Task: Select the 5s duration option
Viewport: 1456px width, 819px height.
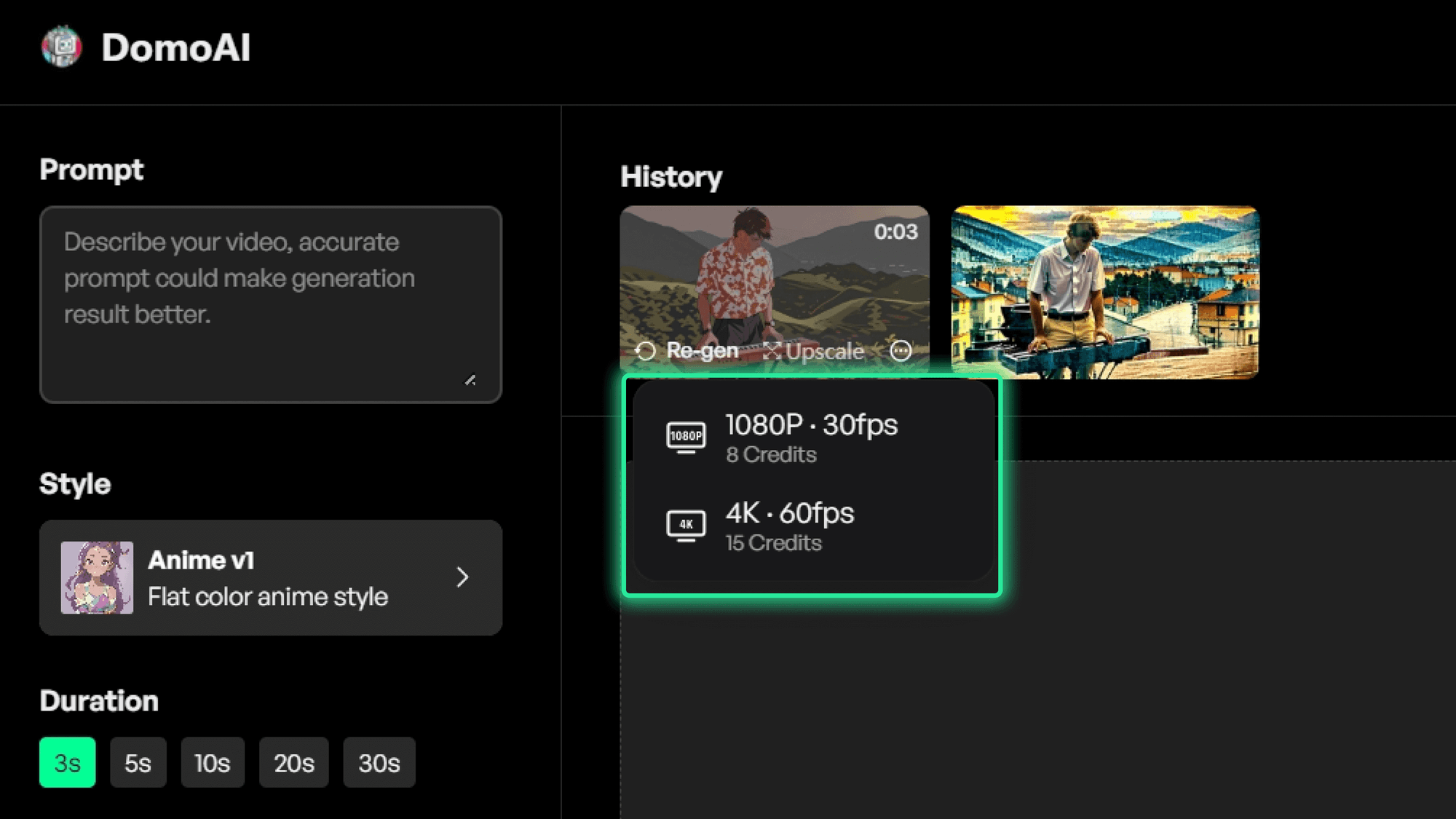Action: (x=138, y=763)
